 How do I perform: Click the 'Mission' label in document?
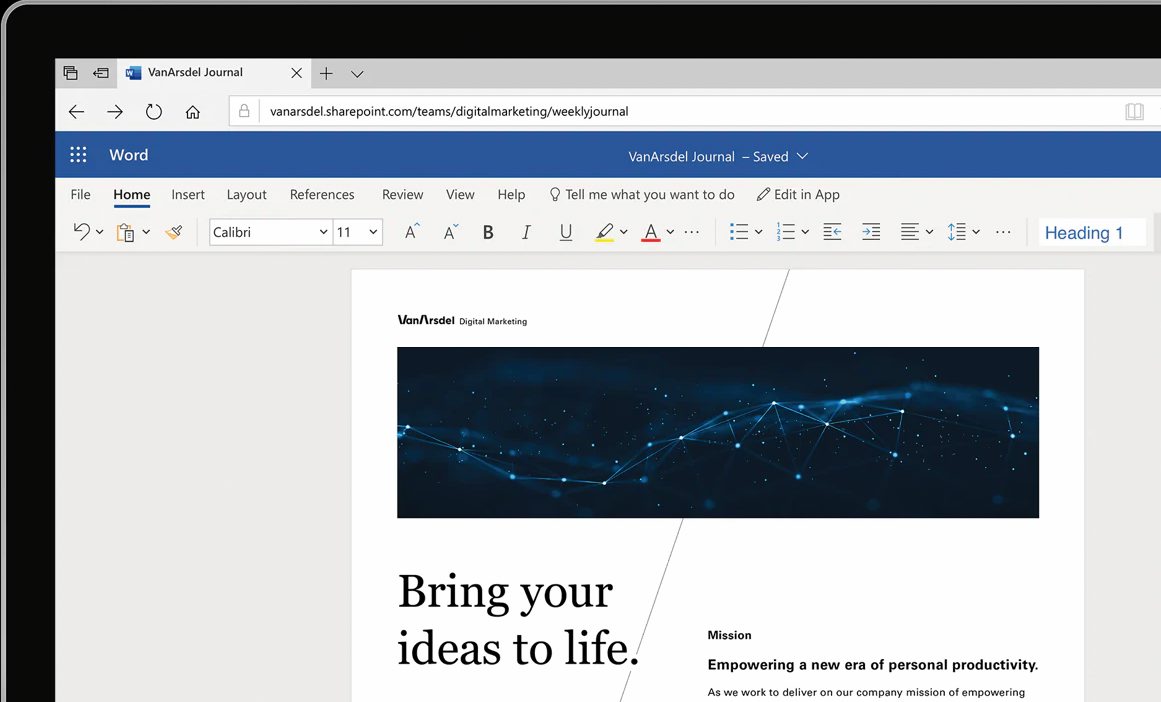click(x=729, y=635)
